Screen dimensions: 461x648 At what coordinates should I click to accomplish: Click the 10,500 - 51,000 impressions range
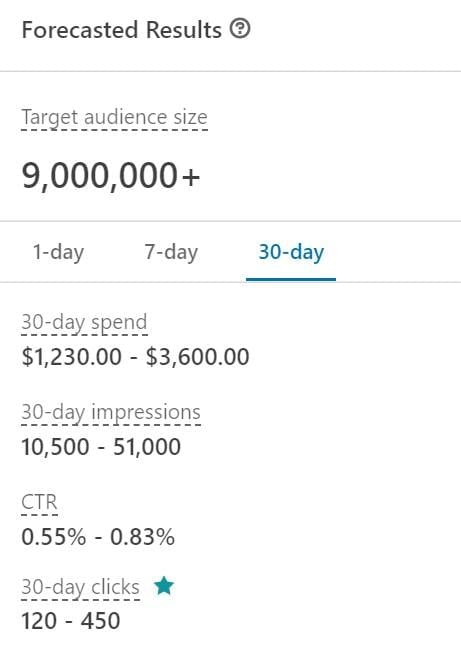pos(101,447)
